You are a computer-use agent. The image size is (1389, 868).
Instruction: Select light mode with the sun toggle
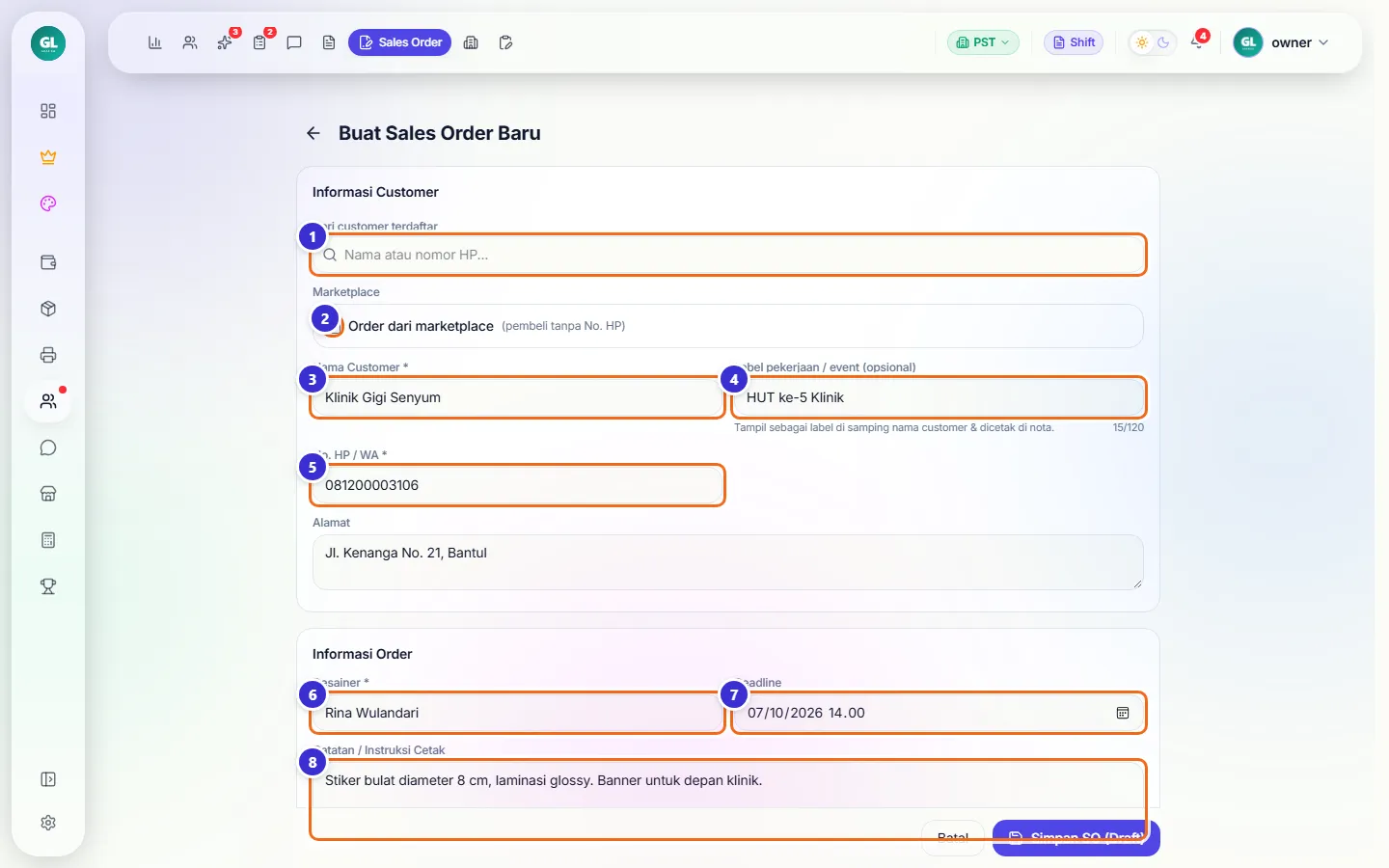[1142, 42]
